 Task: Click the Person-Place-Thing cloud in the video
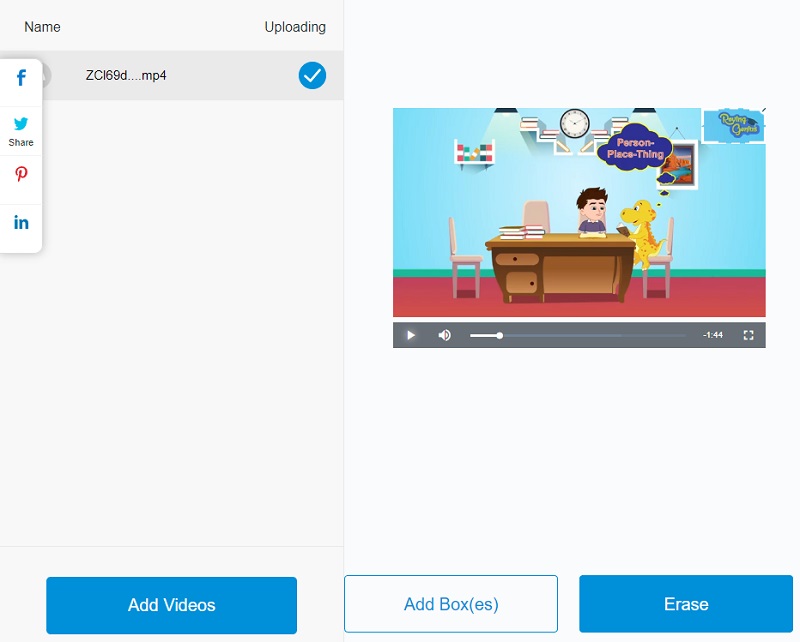[634, 148]
